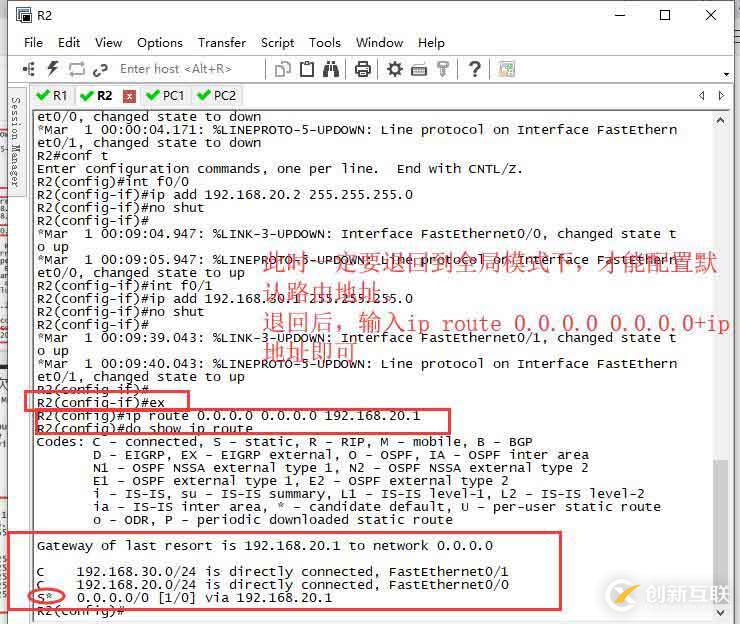740x624 pixels.
Task: Switch to the R1 session tab
Action: [x=52, y=96]
